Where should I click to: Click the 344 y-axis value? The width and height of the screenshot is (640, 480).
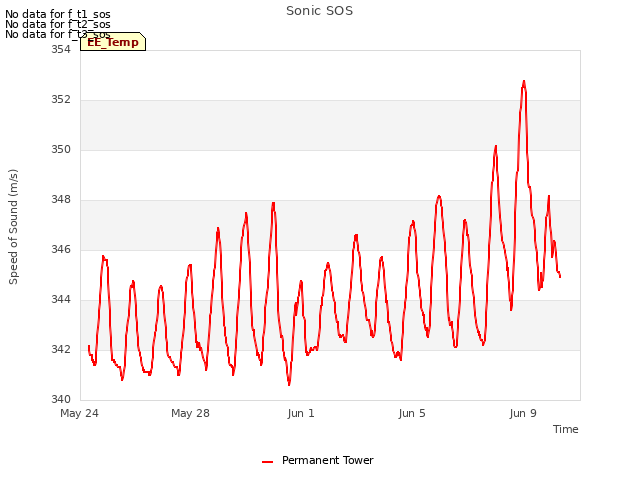[61, 300]
